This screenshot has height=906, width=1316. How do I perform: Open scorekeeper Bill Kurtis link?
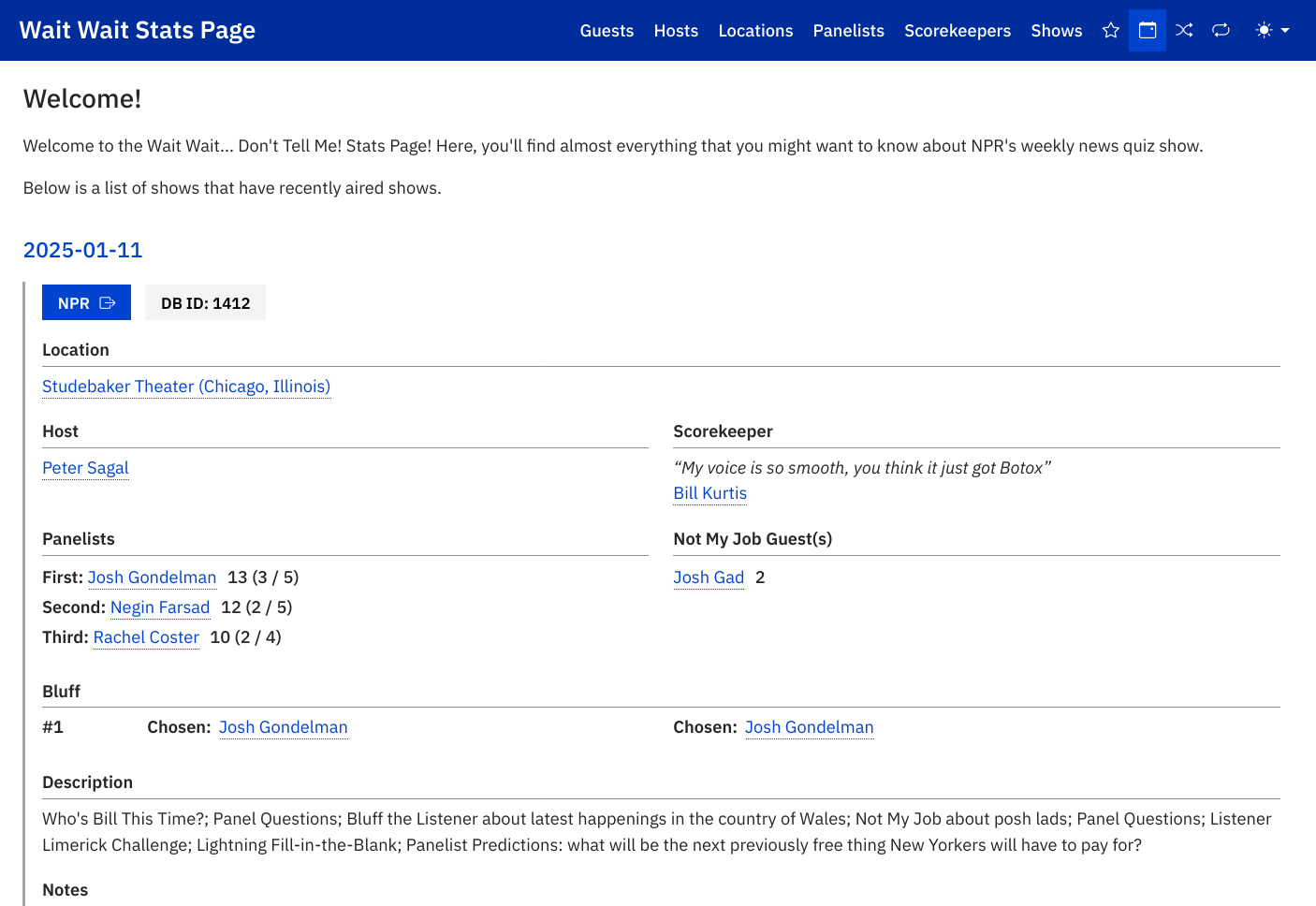point(709,493)
